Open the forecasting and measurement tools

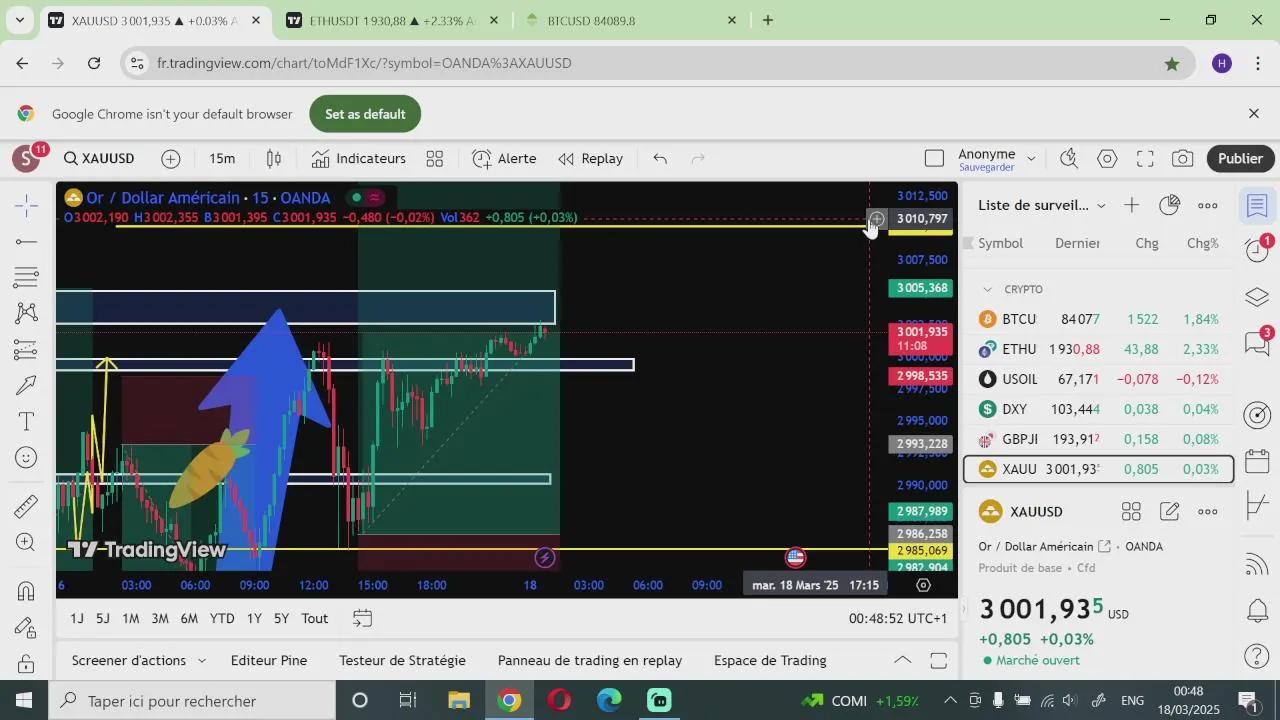[27, 350]
